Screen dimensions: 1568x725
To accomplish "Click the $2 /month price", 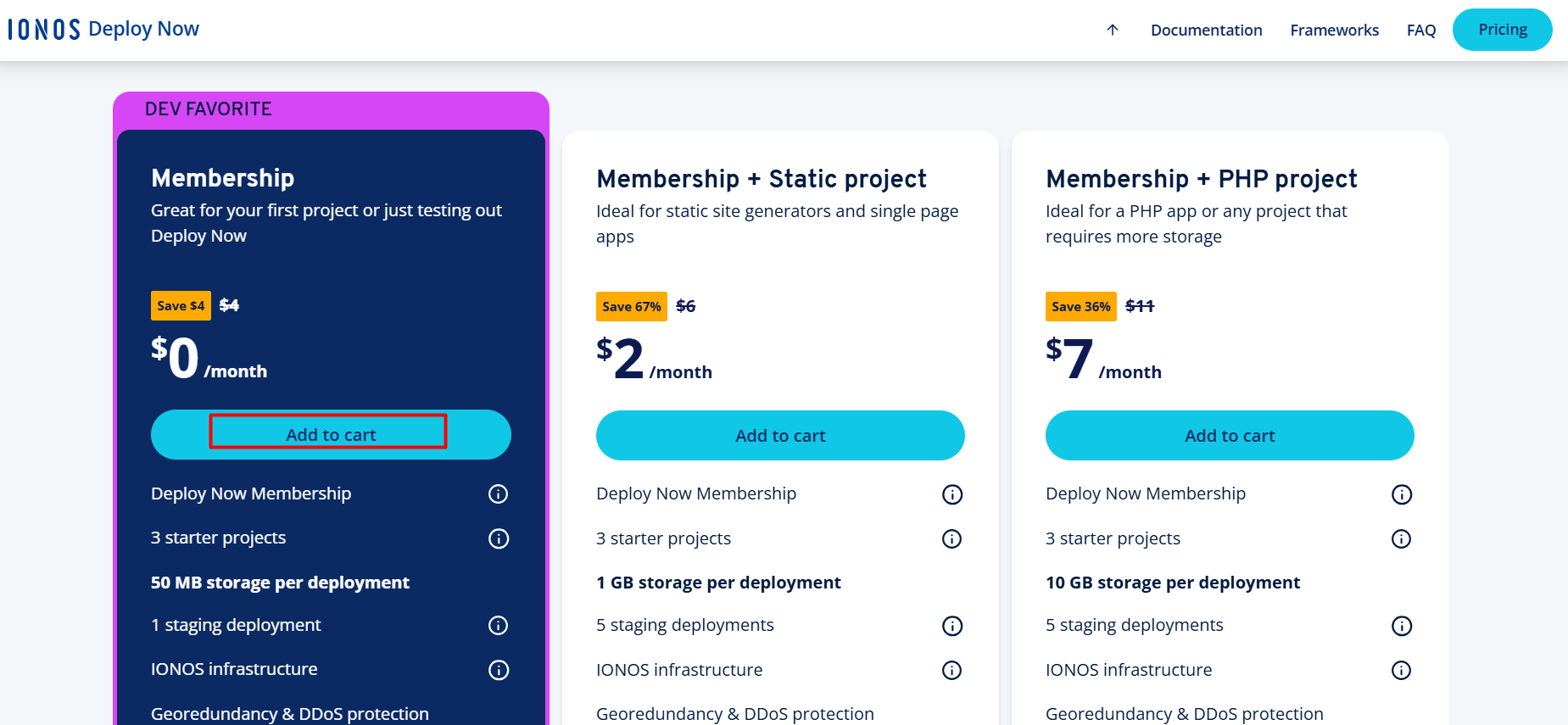I will coord(654,359).
